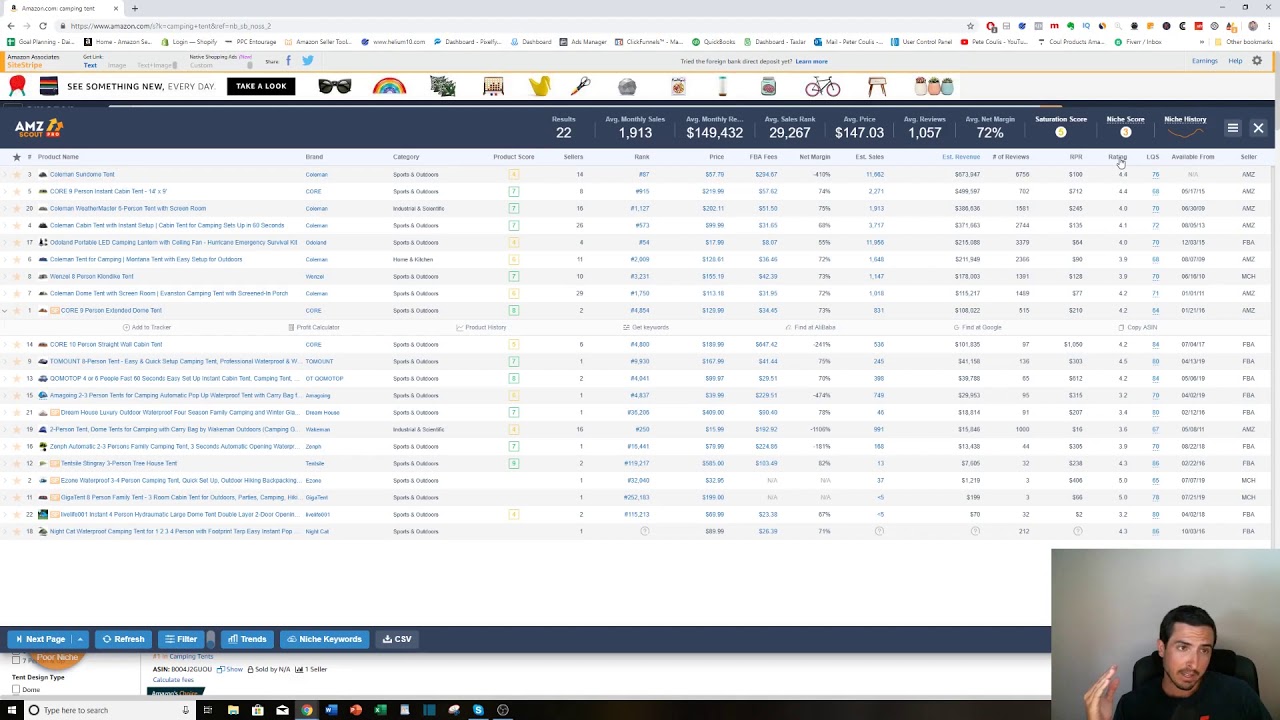Expand the Coleman Cabin Tent with Instant Setup row
The image size is (1280, 720).
[x=5, y=225]
